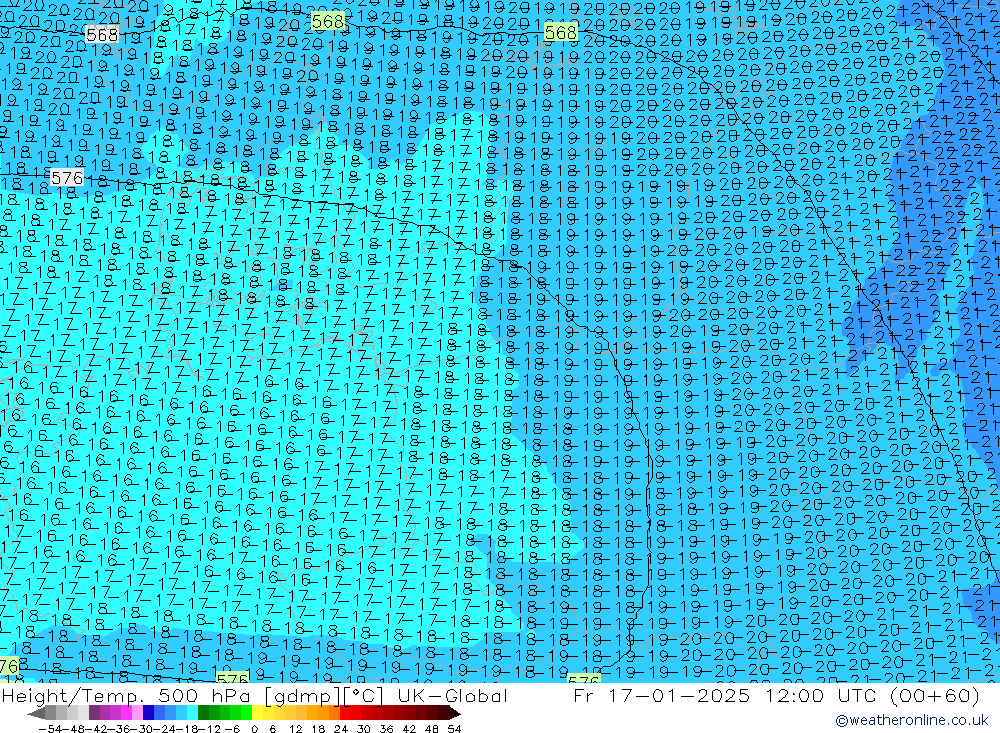Click the white-background 576 contour label
The width and height of the screenshot is (1000, 733).
67,177
